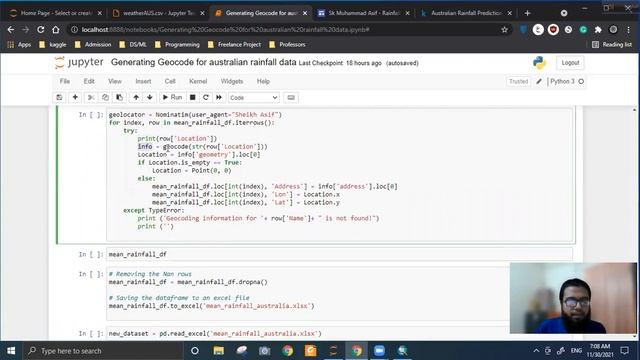Open the Widgets menu
Screen dimensions: 640x360
coord(232,81)
